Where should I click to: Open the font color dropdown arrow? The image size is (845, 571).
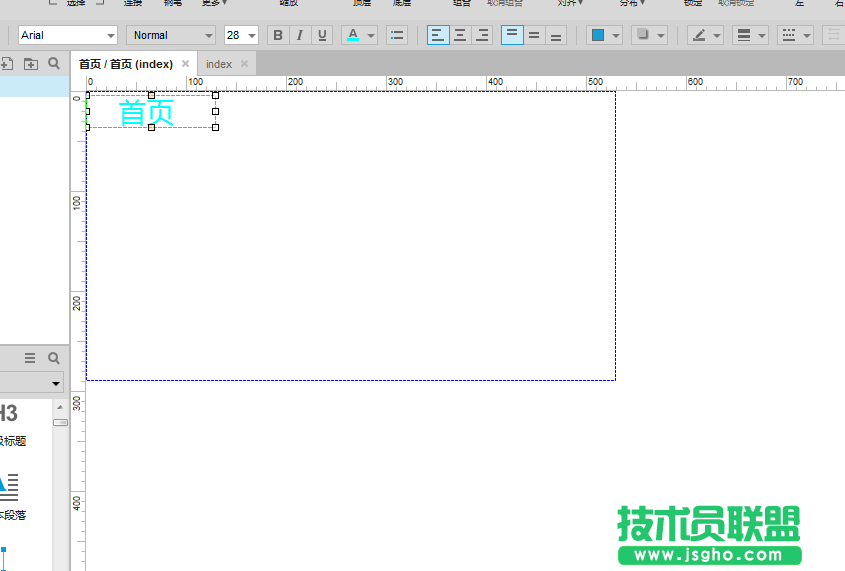[x=371, y=36]
